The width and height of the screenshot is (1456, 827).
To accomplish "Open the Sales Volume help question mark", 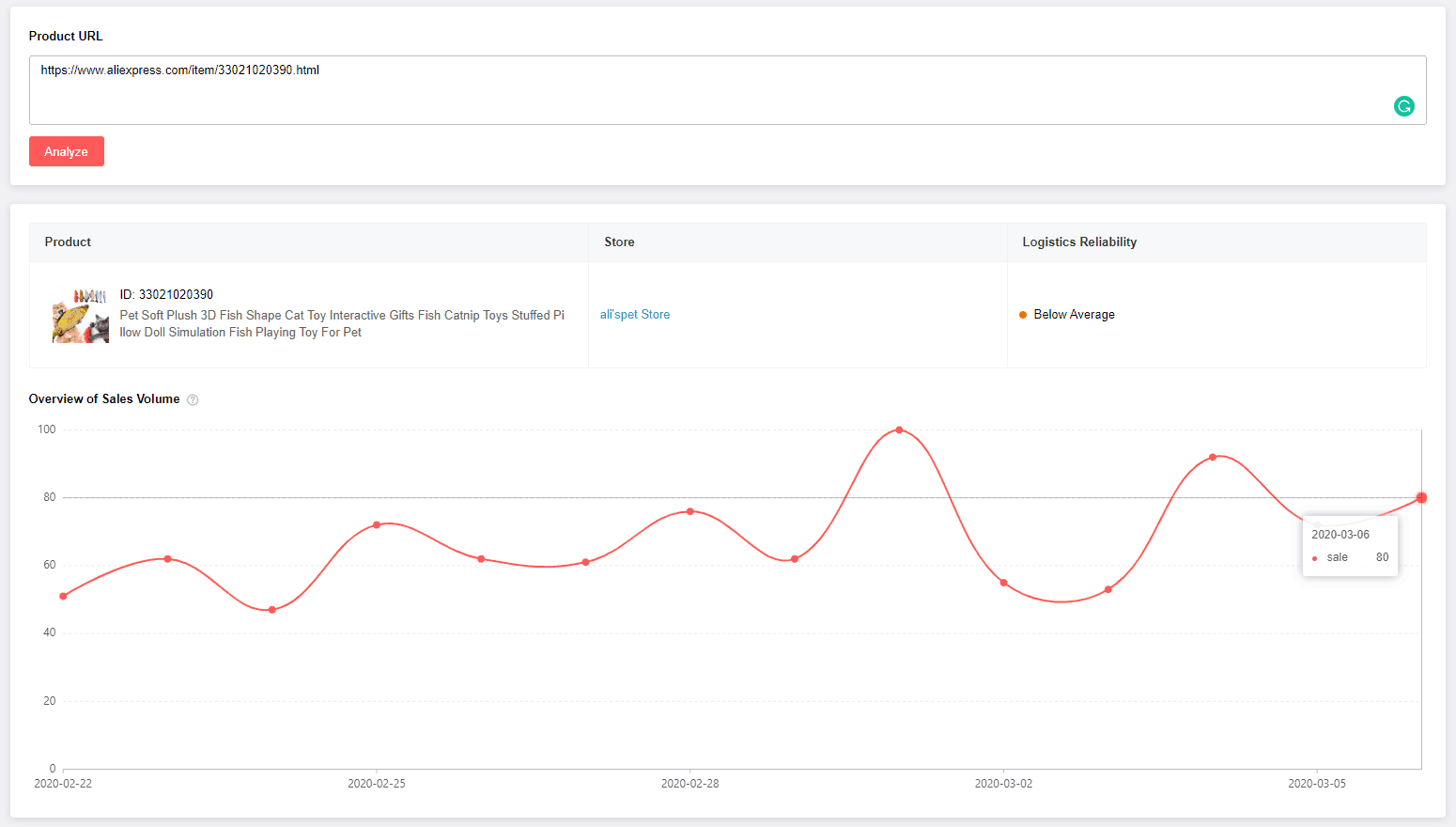I will 192,399.
